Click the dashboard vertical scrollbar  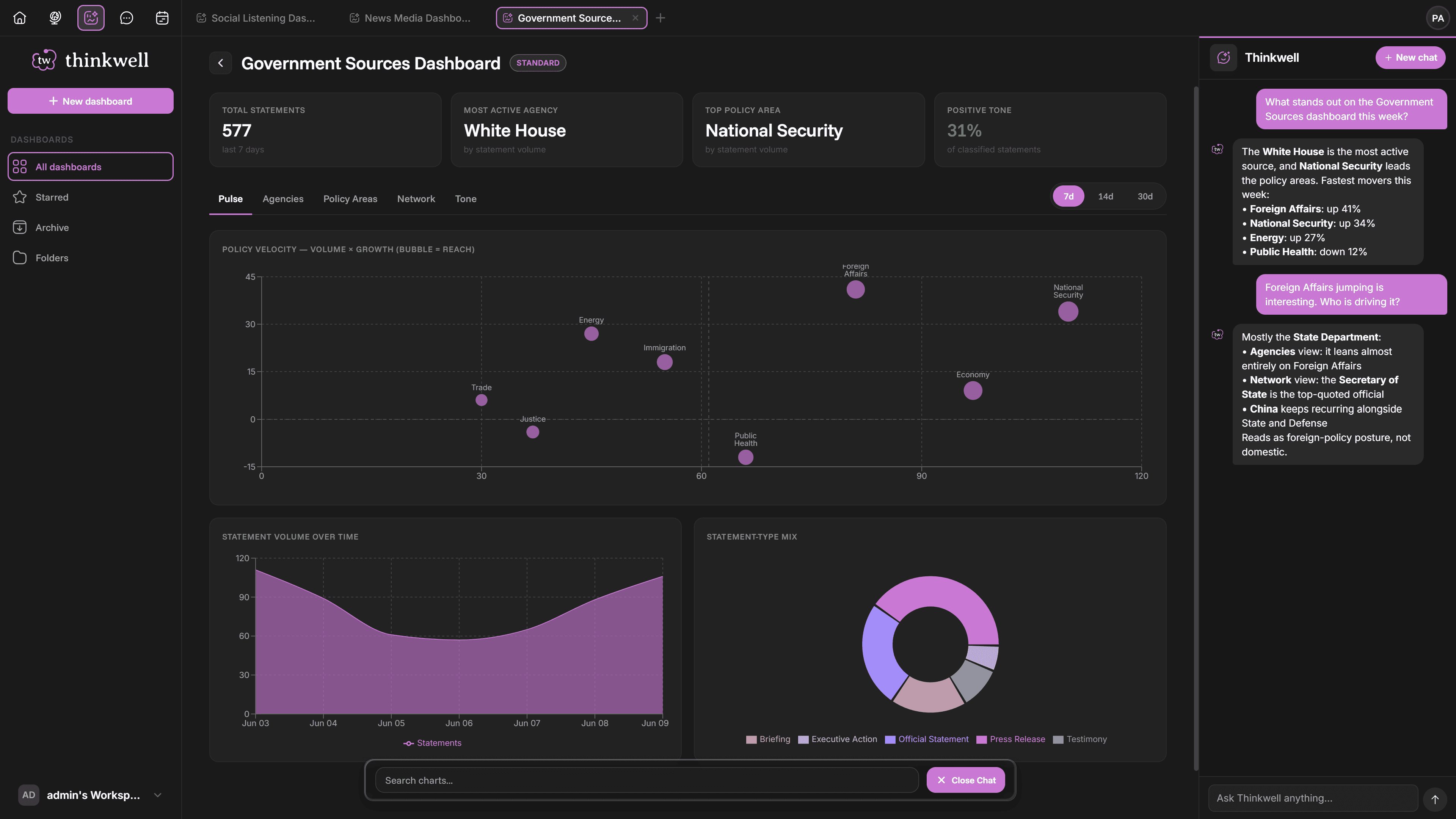1196,428
